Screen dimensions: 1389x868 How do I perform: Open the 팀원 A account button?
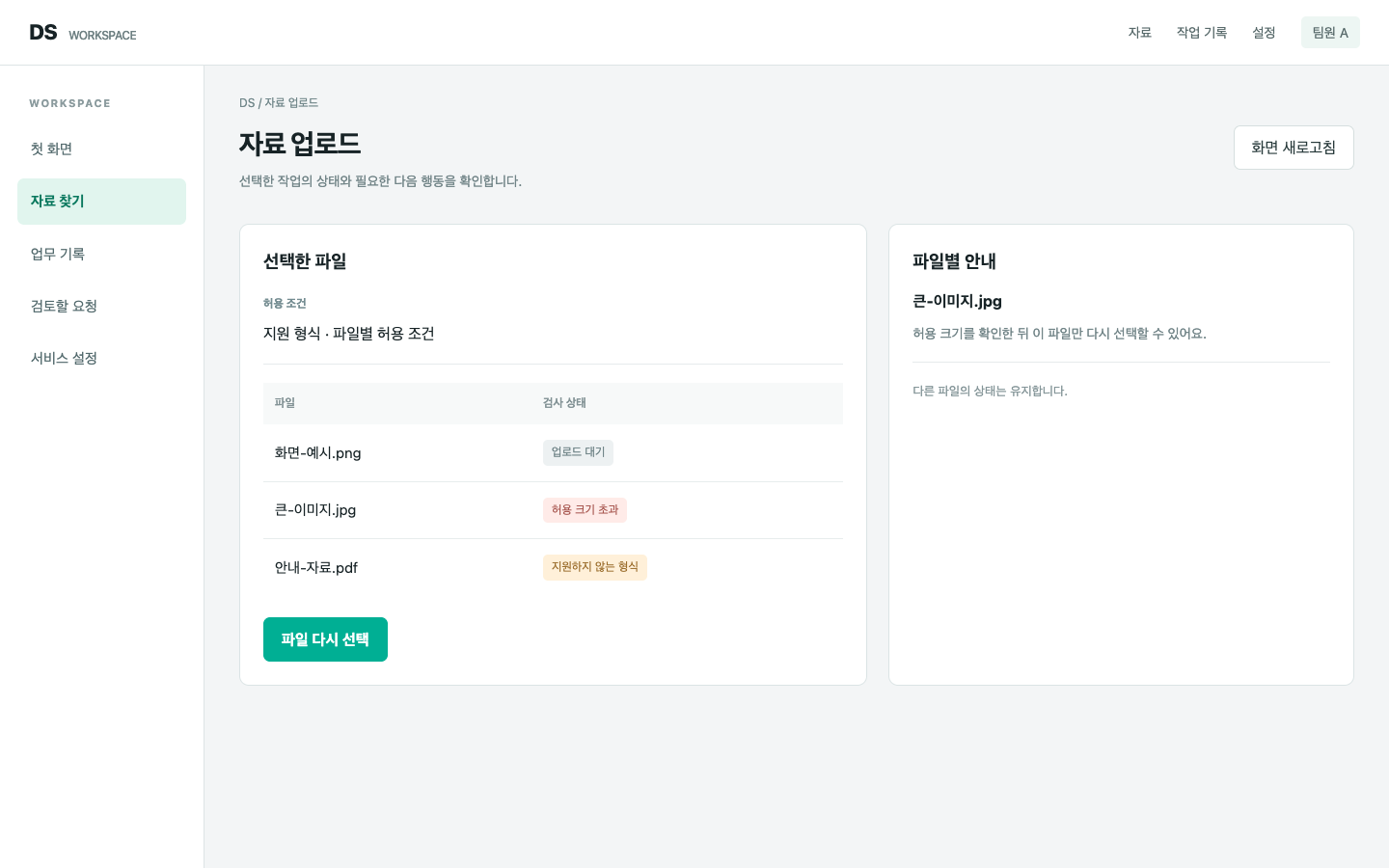[1330, 33]
